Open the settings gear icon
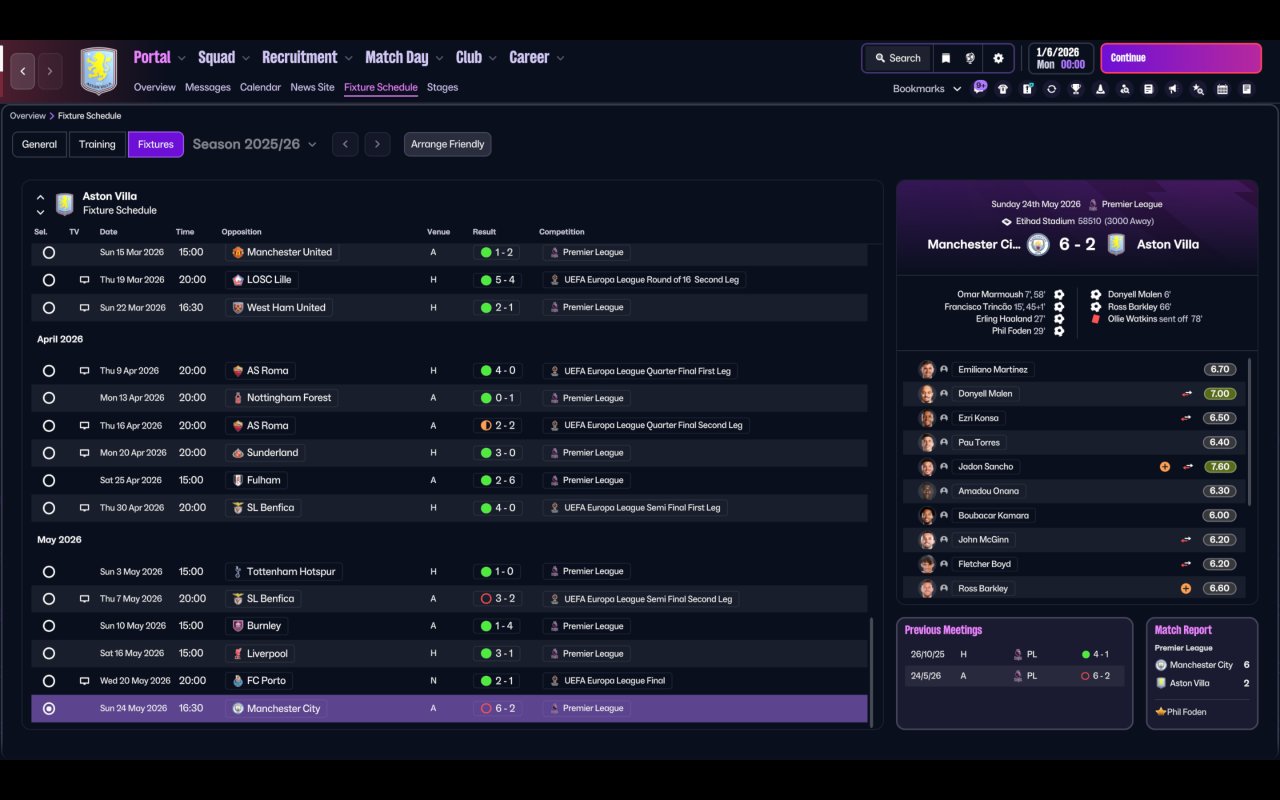 click(x=998, y=58)
